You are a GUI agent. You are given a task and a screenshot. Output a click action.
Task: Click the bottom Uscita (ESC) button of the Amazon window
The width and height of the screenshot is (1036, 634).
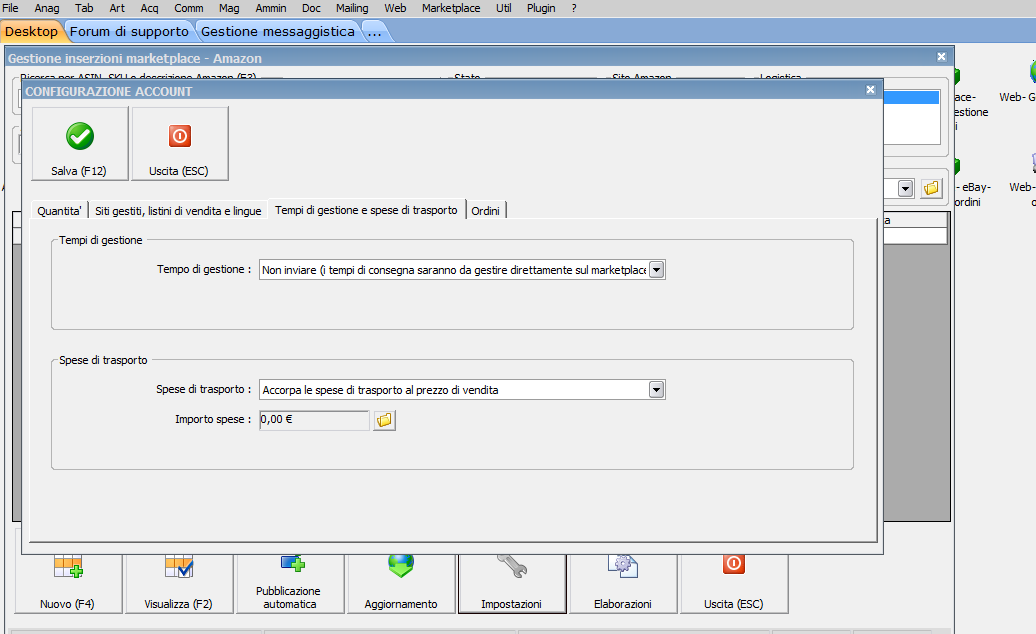click(x=734, y=584)
